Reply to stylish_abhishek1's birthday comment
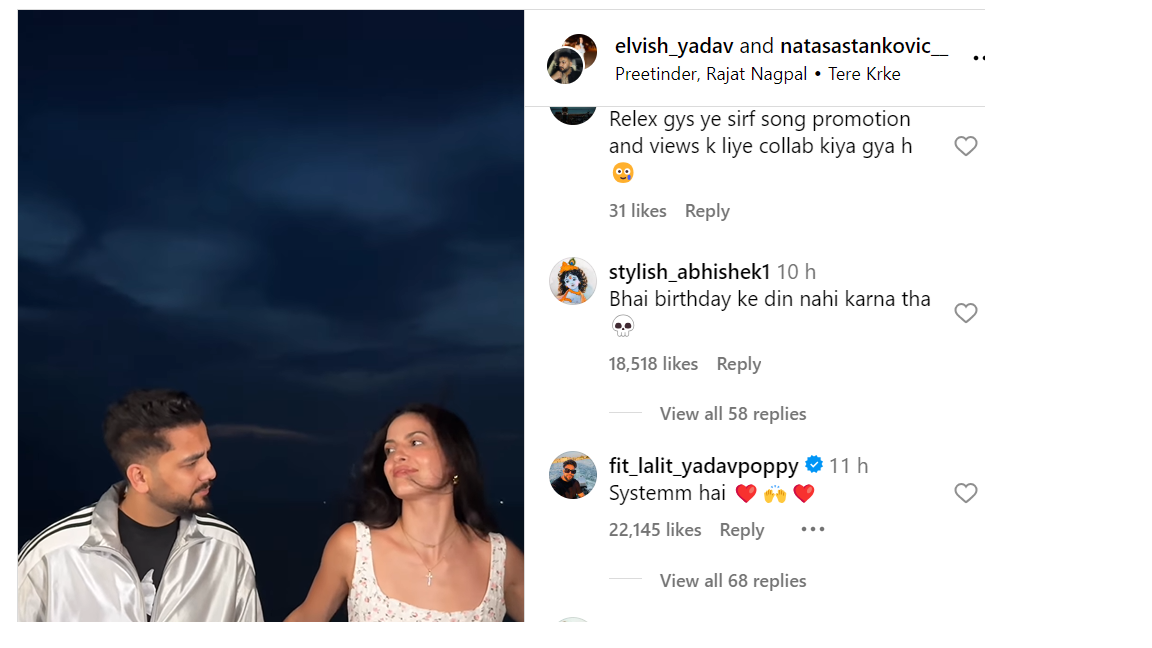 (739, 364)
